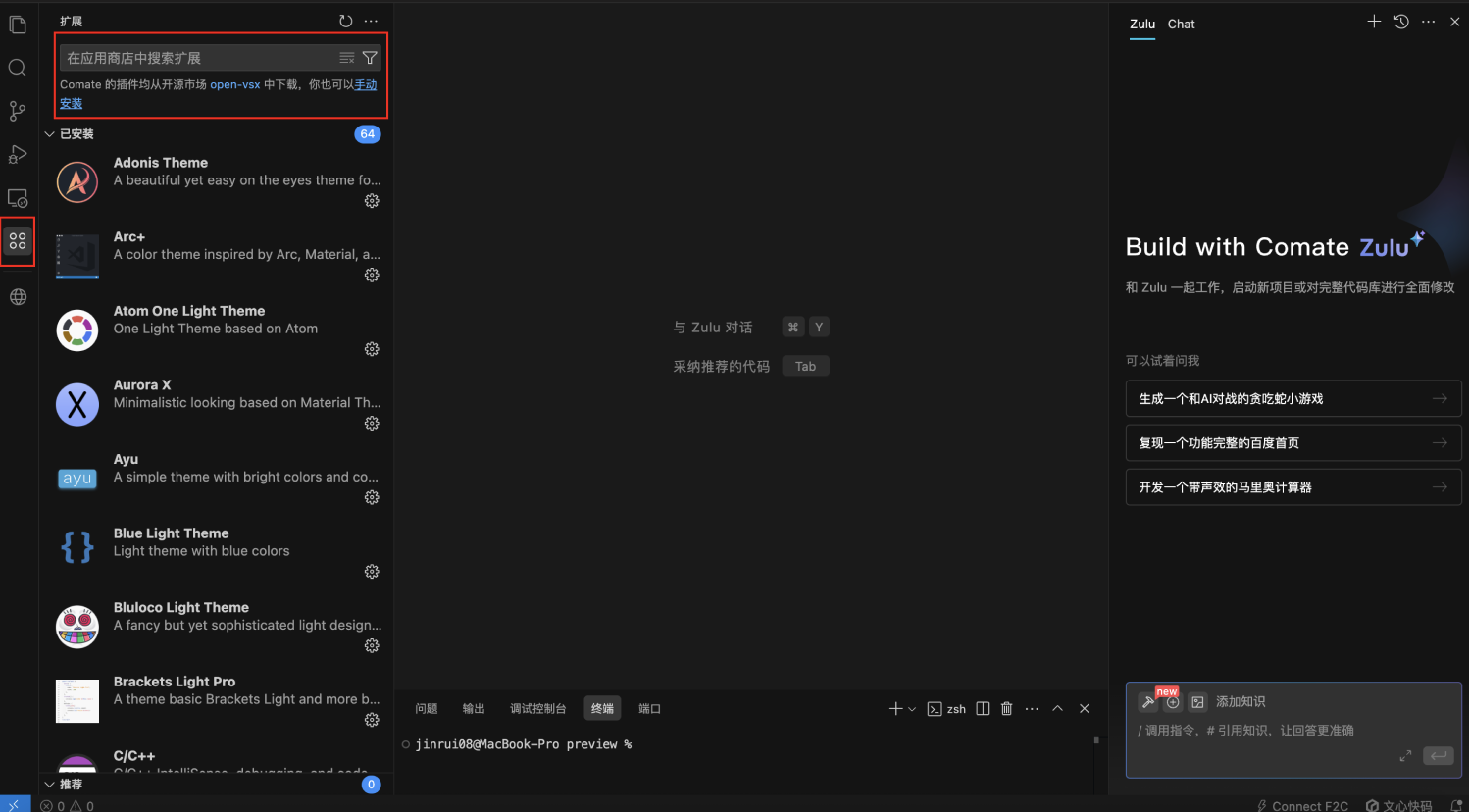
Task: Click errors and warnings count in status bar
Action: 68,806
